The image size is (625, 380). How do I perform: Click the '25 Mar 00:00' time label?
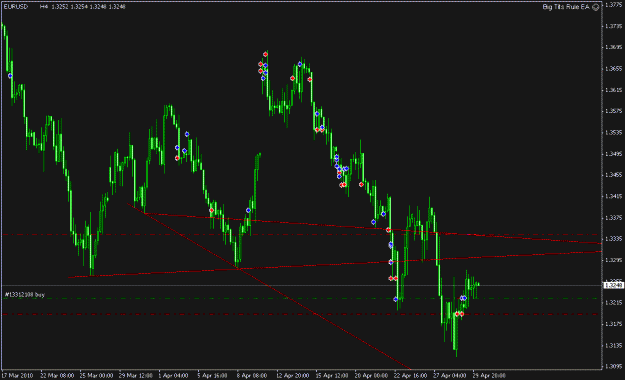[96, 376]
